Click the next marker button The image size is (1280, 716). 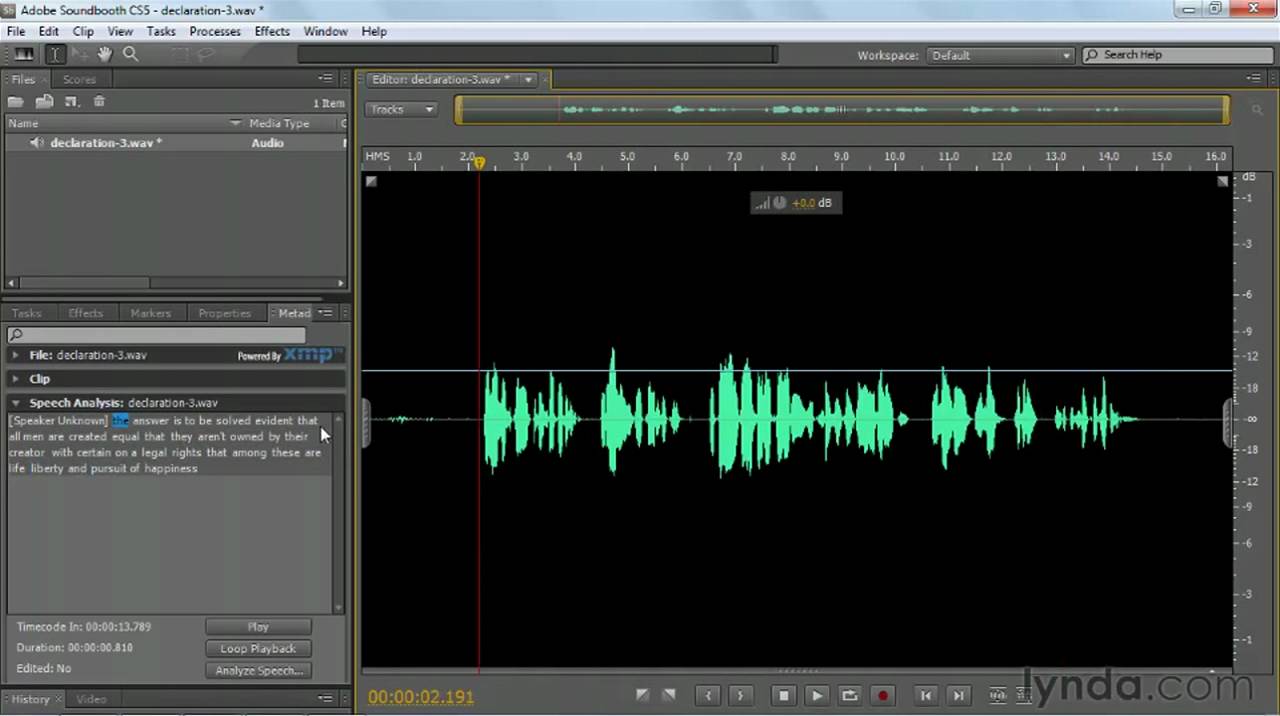tap(740, 696)
